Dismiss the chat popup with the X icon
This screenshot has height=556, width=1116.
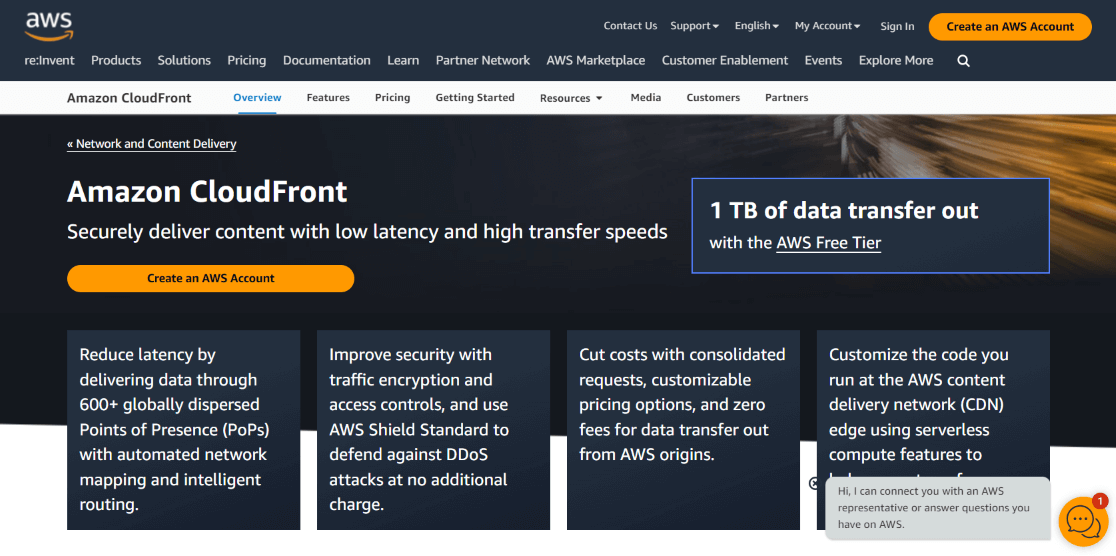pos(815,483)
